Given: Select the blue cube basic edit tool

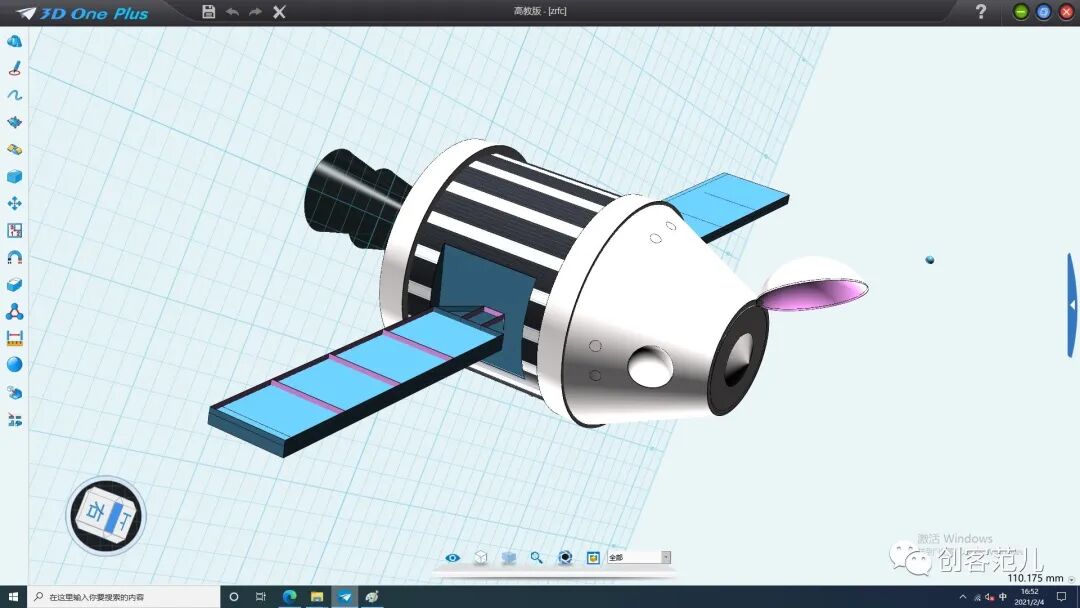Looking at the screenshot, I should (x=14, y=176).
